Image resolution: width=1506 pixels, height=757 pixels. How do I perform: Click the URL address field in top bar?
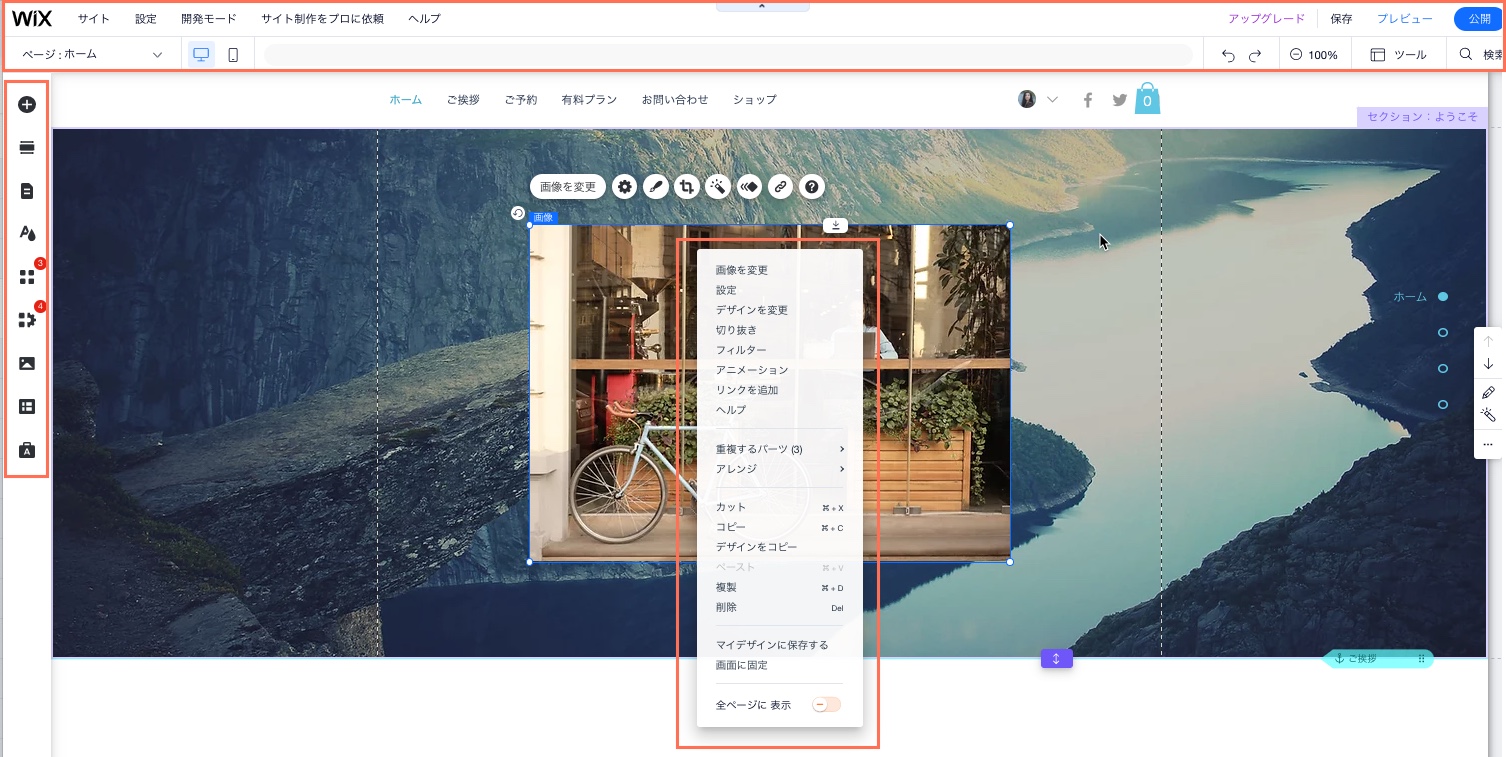(x=729, y=55)
